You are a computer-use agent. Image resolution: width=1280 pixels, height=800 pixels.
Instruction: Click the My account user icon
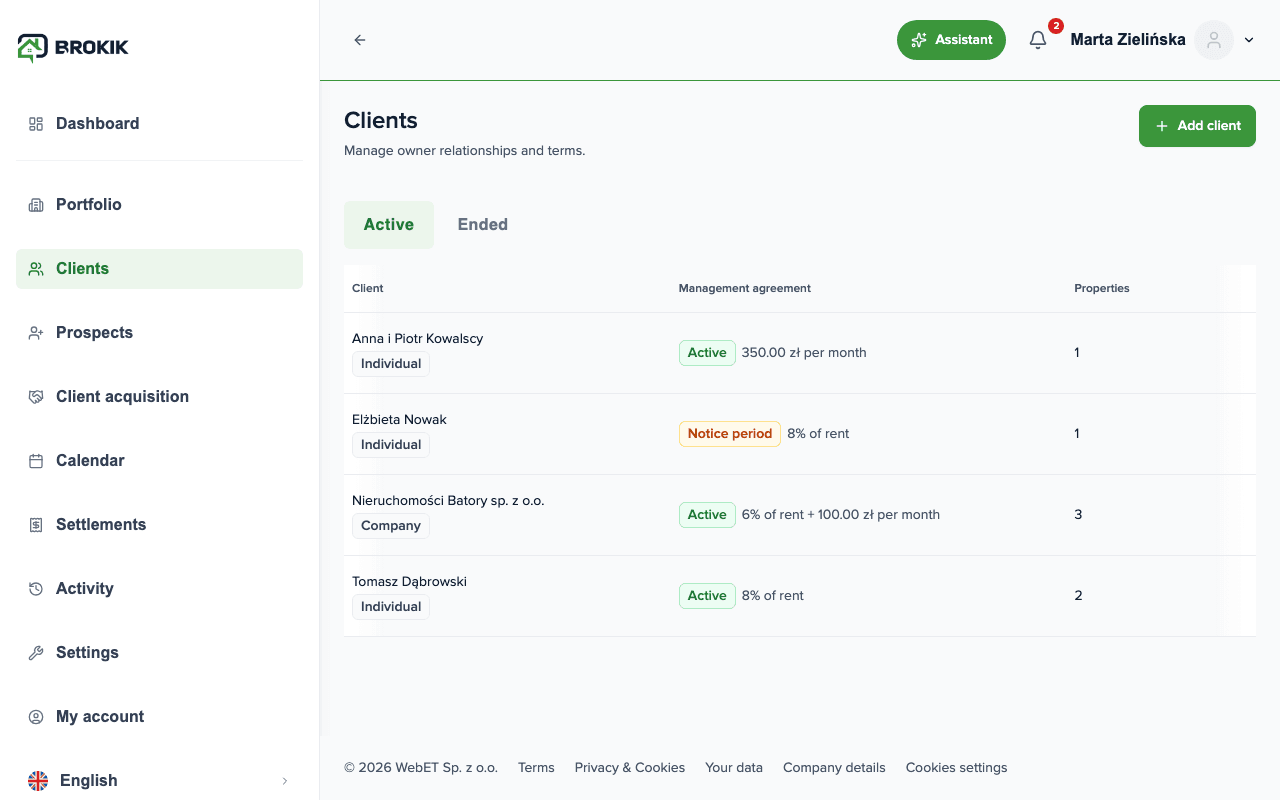(36, 717)
